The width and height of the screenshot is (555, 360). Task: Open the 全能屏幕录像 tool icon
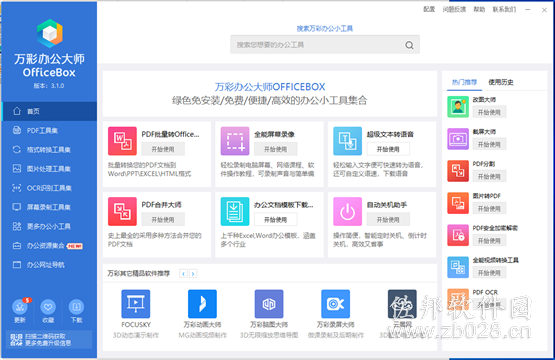pos(235,141)
